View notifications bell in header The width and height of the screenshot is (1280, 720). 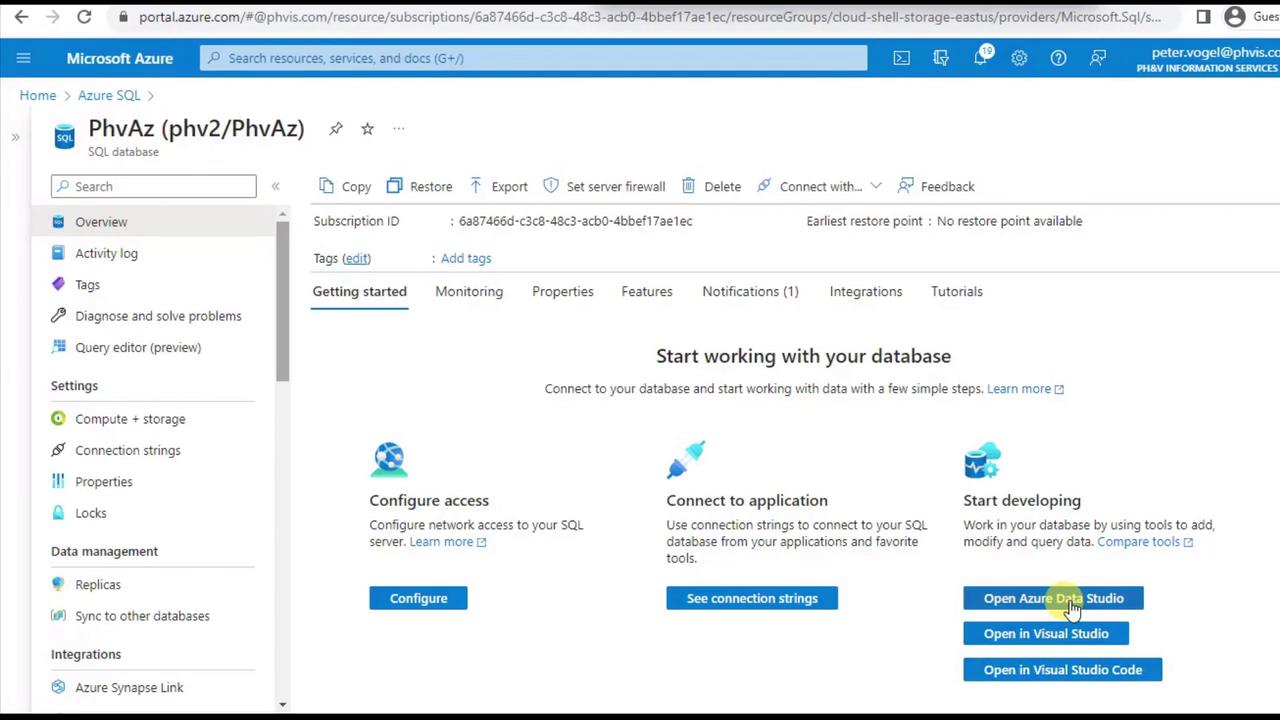point(981,58)
